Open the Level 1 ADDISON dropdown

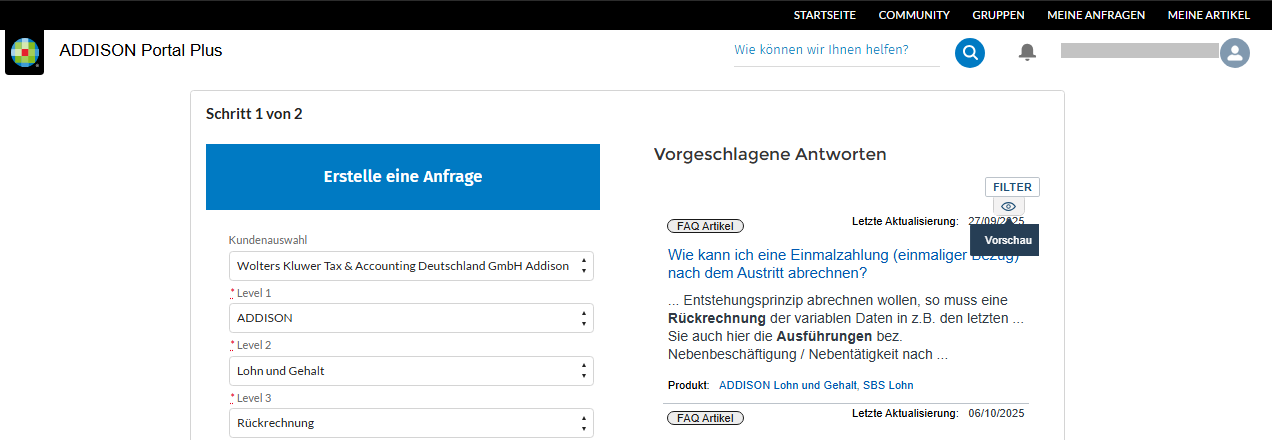coord(411,318)
